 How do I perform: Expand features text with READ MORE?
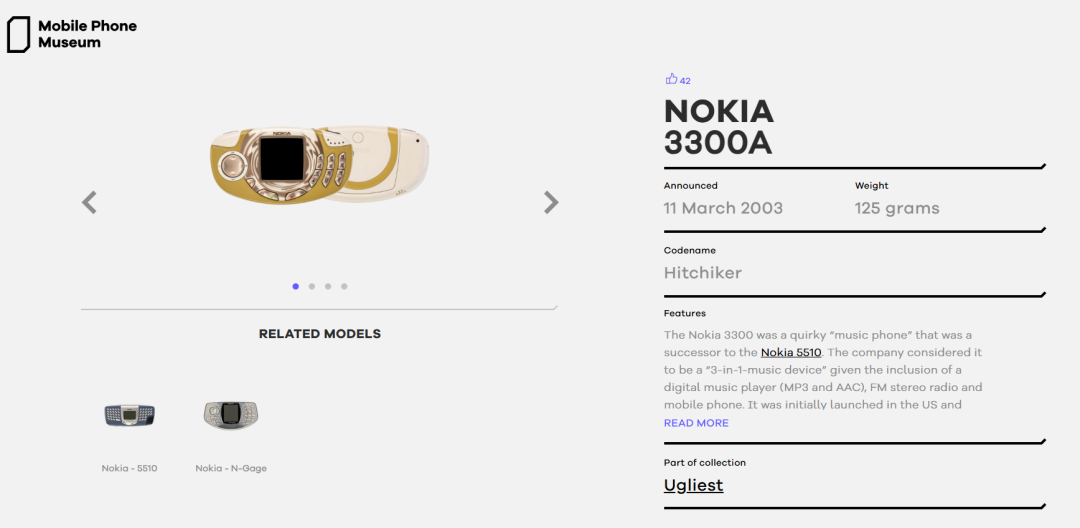pyautogui.click(x=696, y=423)
